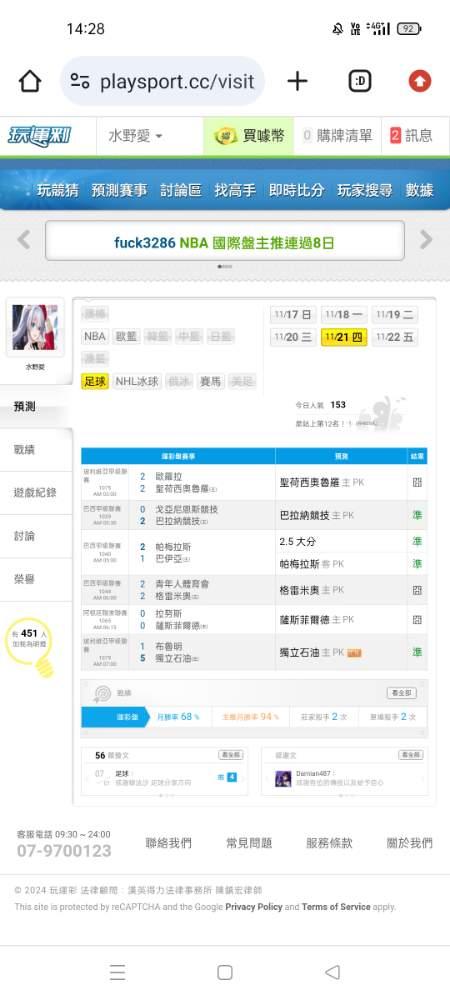This screenshot has width=450, height=1000.
Task: Go to the previous banner with the left arrow
Action: (x=24, y=240)
